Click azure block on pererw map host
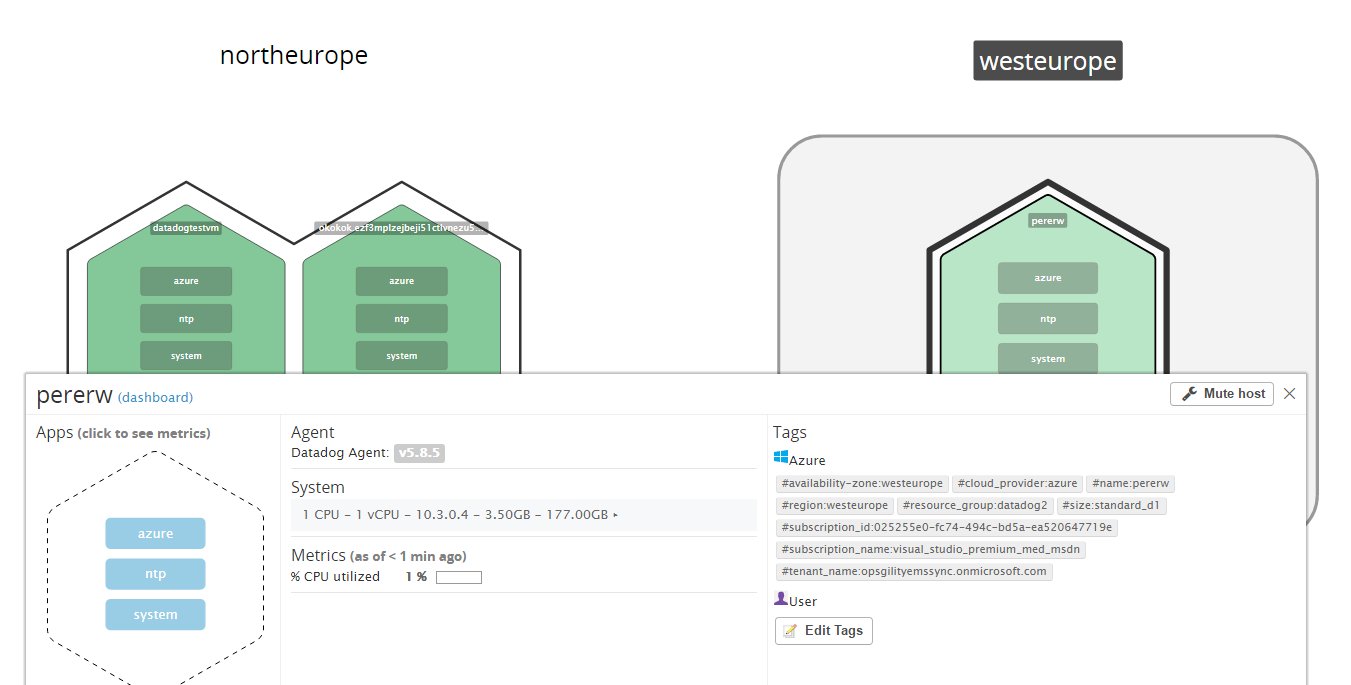 pyautogui.click(x=1048, y=278)
